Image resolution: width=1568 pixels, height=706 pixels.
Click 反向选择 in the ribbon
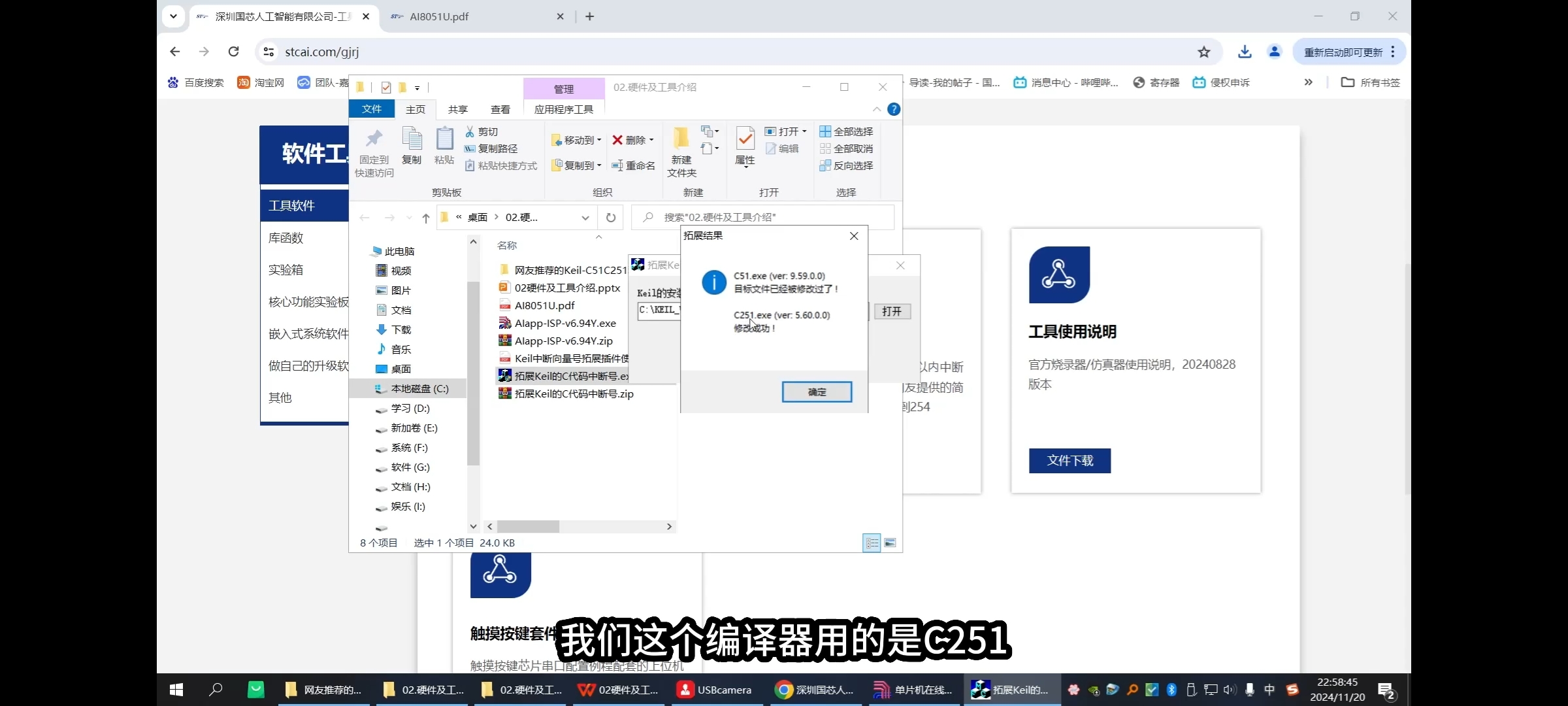point(846,165)
